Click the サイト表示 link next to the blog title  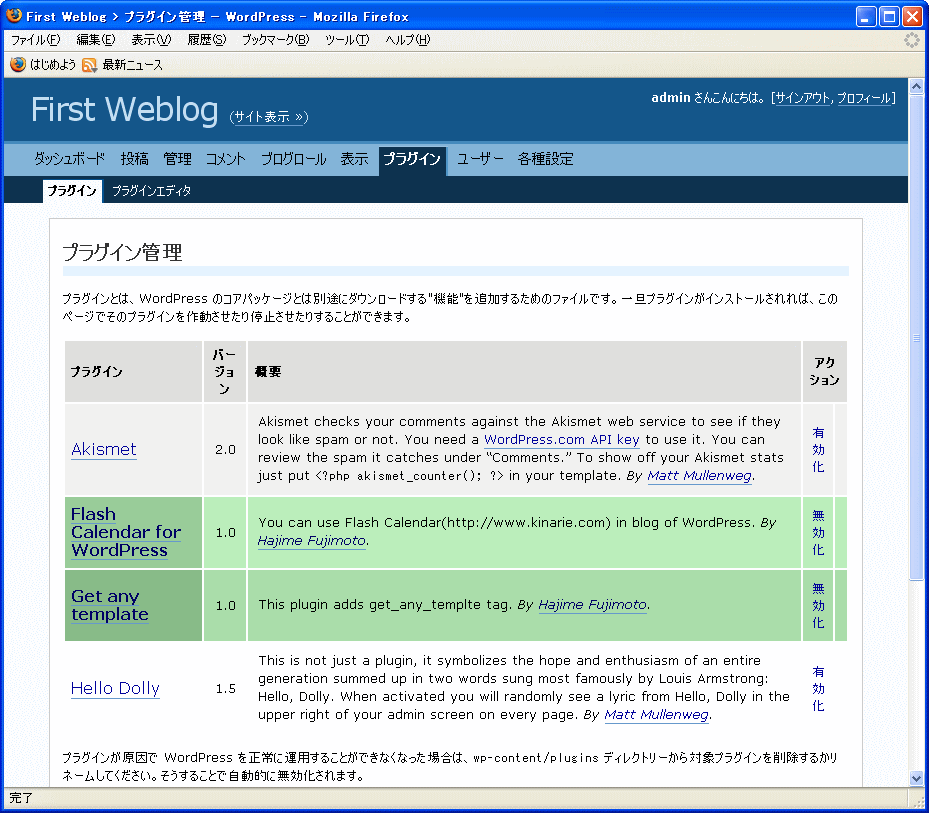(x=268, y=117)
